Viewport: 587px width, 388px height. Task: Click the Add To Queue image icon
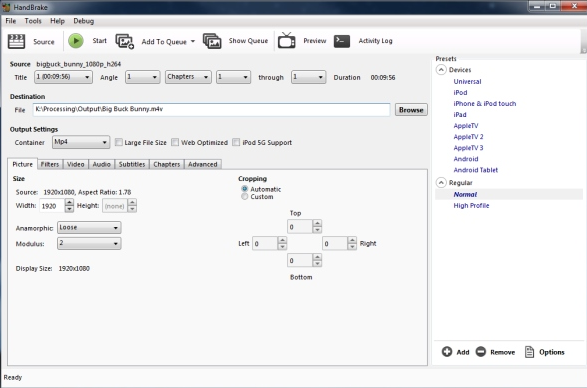[125, 41]
